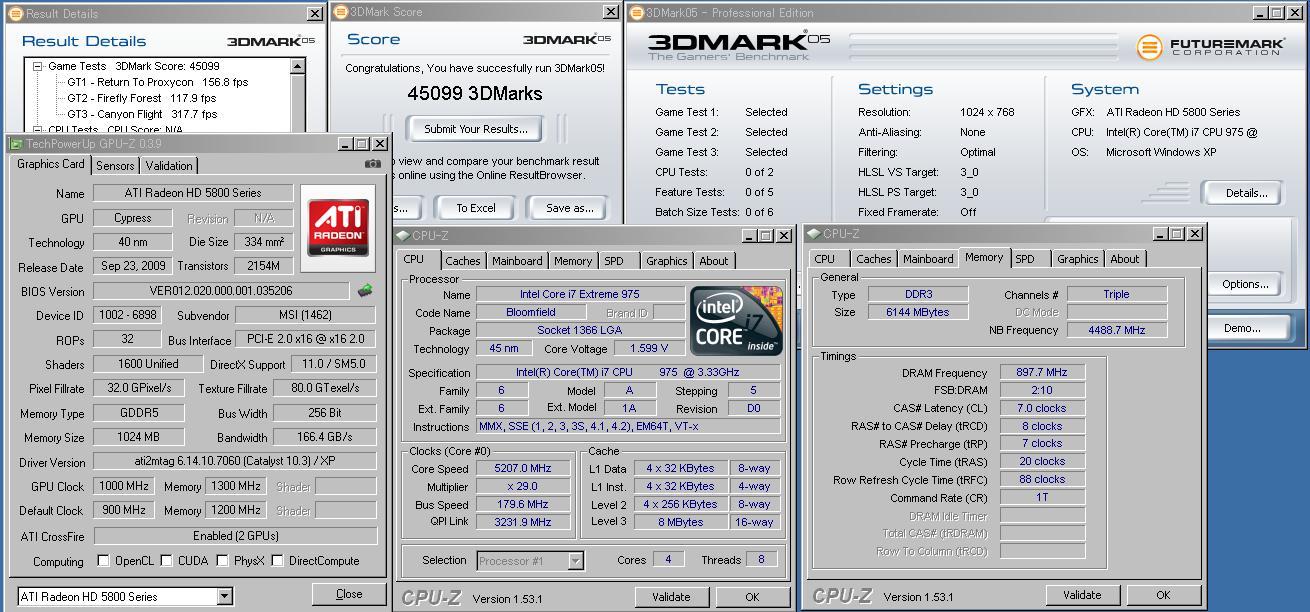Viewport: 1310px width, 612px height.
Task: Open the Validation tab in GPU-Z
Action: tap(168, 166)
